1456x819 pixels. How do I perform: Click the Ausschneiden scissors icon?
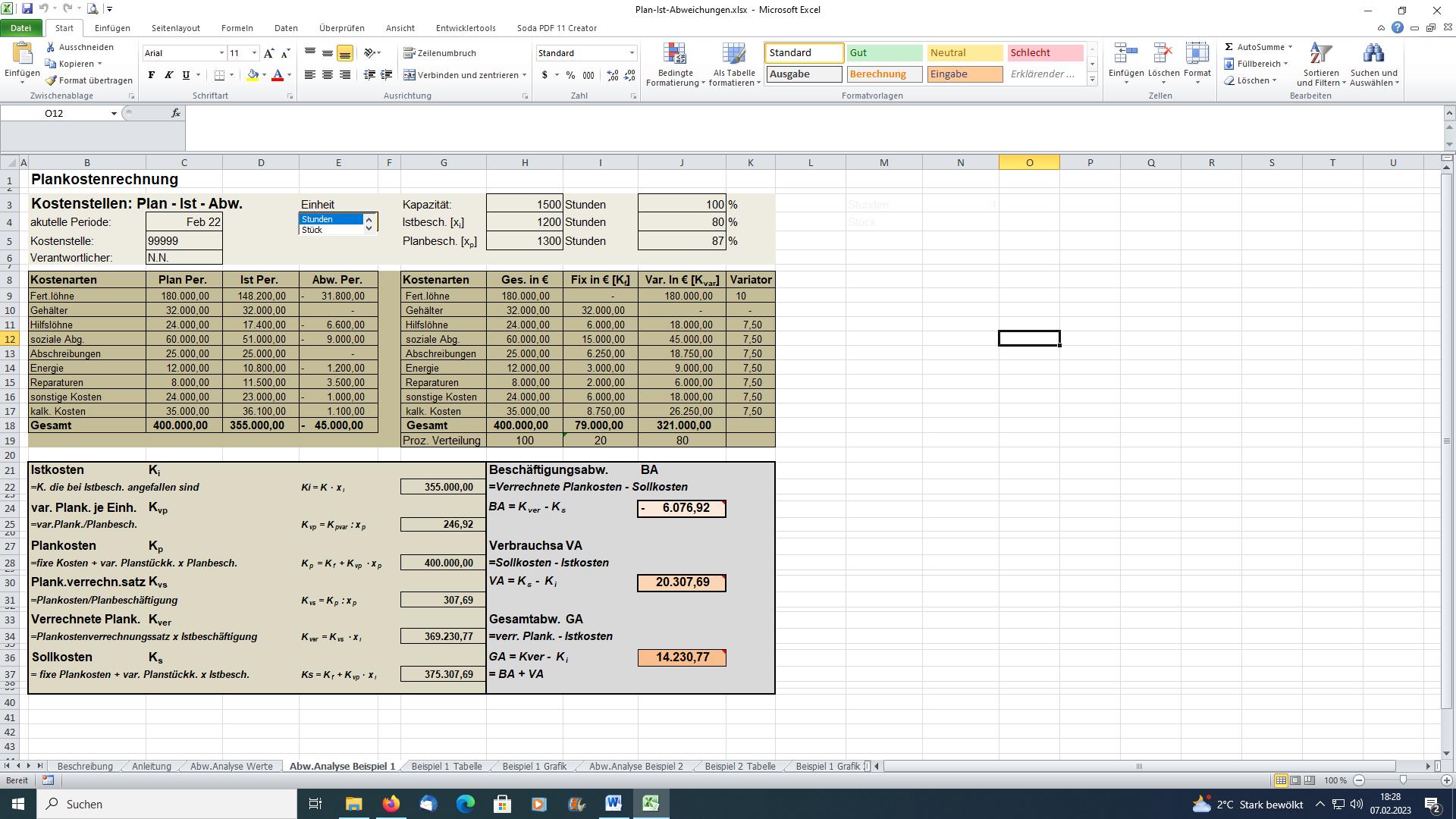[51, 47]
